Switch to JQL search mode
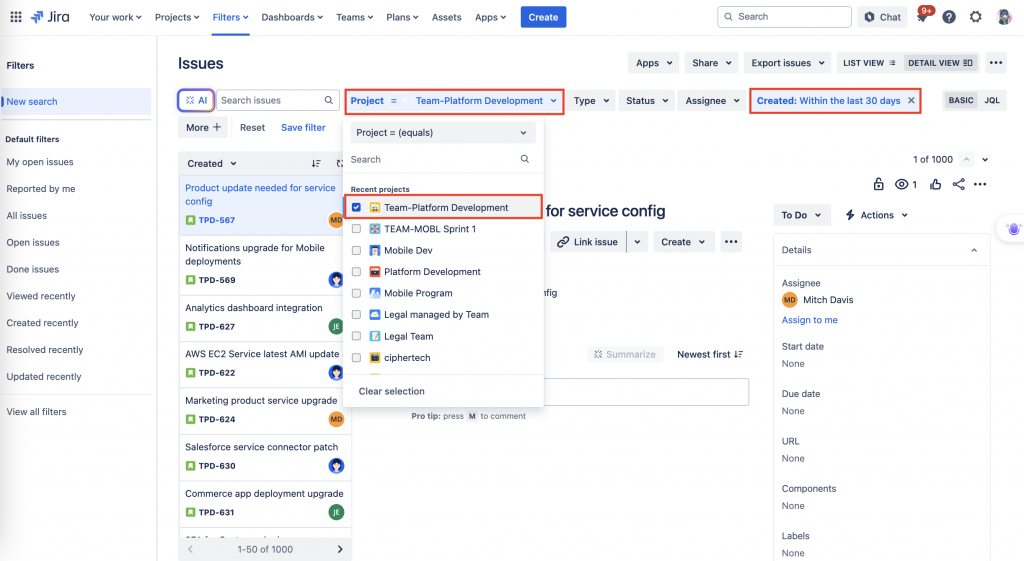The image size is (1024, 561). (991, 100)
